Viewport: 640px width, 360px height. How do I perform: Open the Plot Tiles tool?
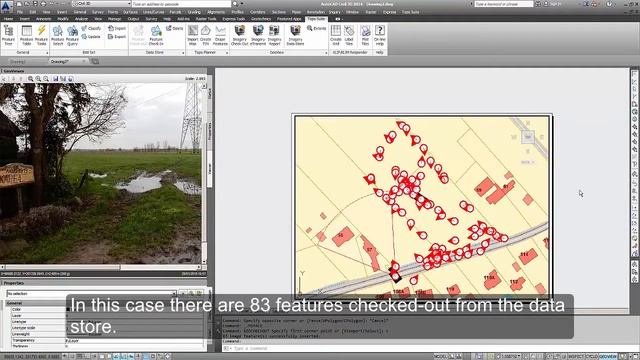(x=365, y=35)
